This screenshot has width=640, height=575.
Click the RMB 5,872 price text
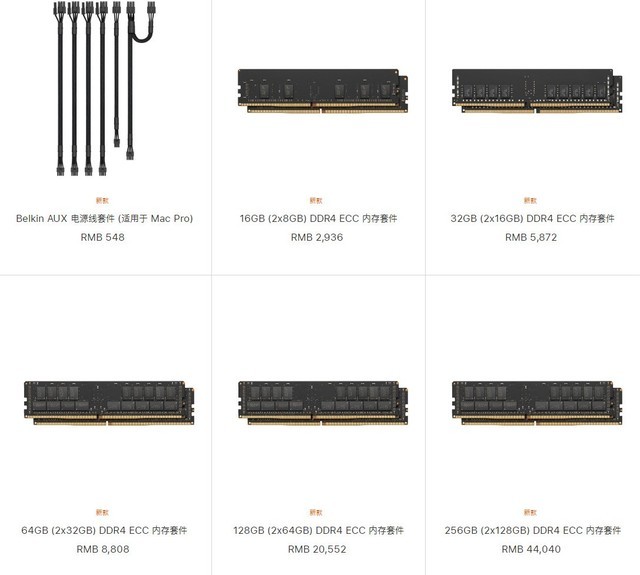[531, 237]
